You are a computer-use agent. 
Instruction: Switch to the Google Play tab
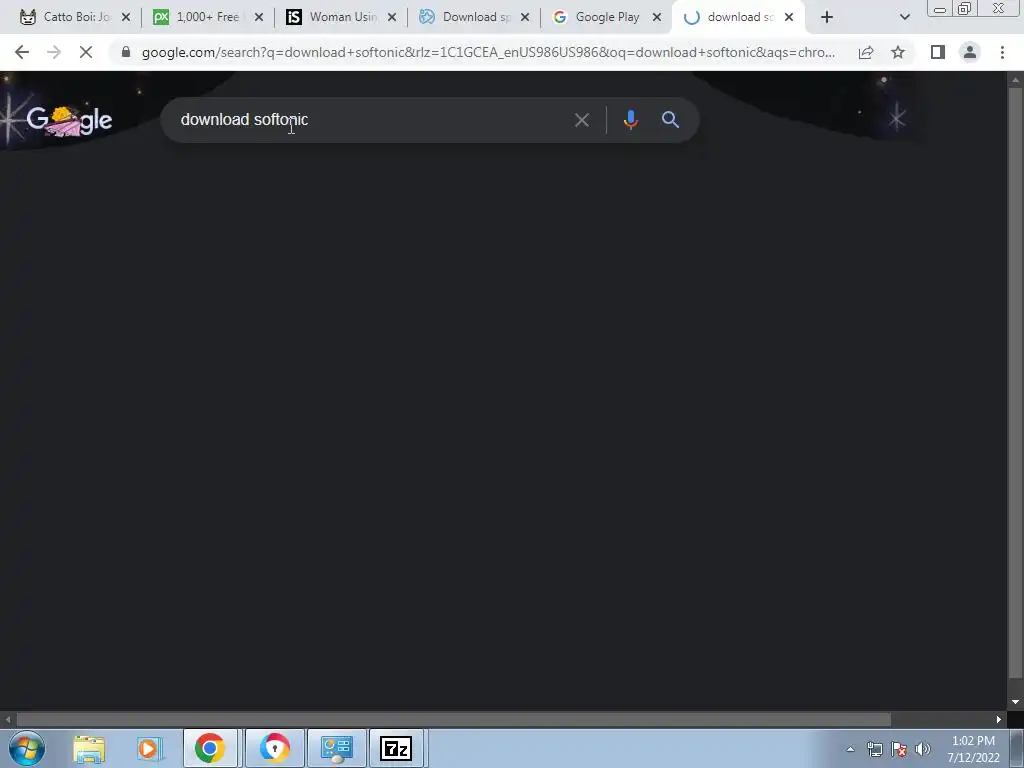(x=607, y=17)
